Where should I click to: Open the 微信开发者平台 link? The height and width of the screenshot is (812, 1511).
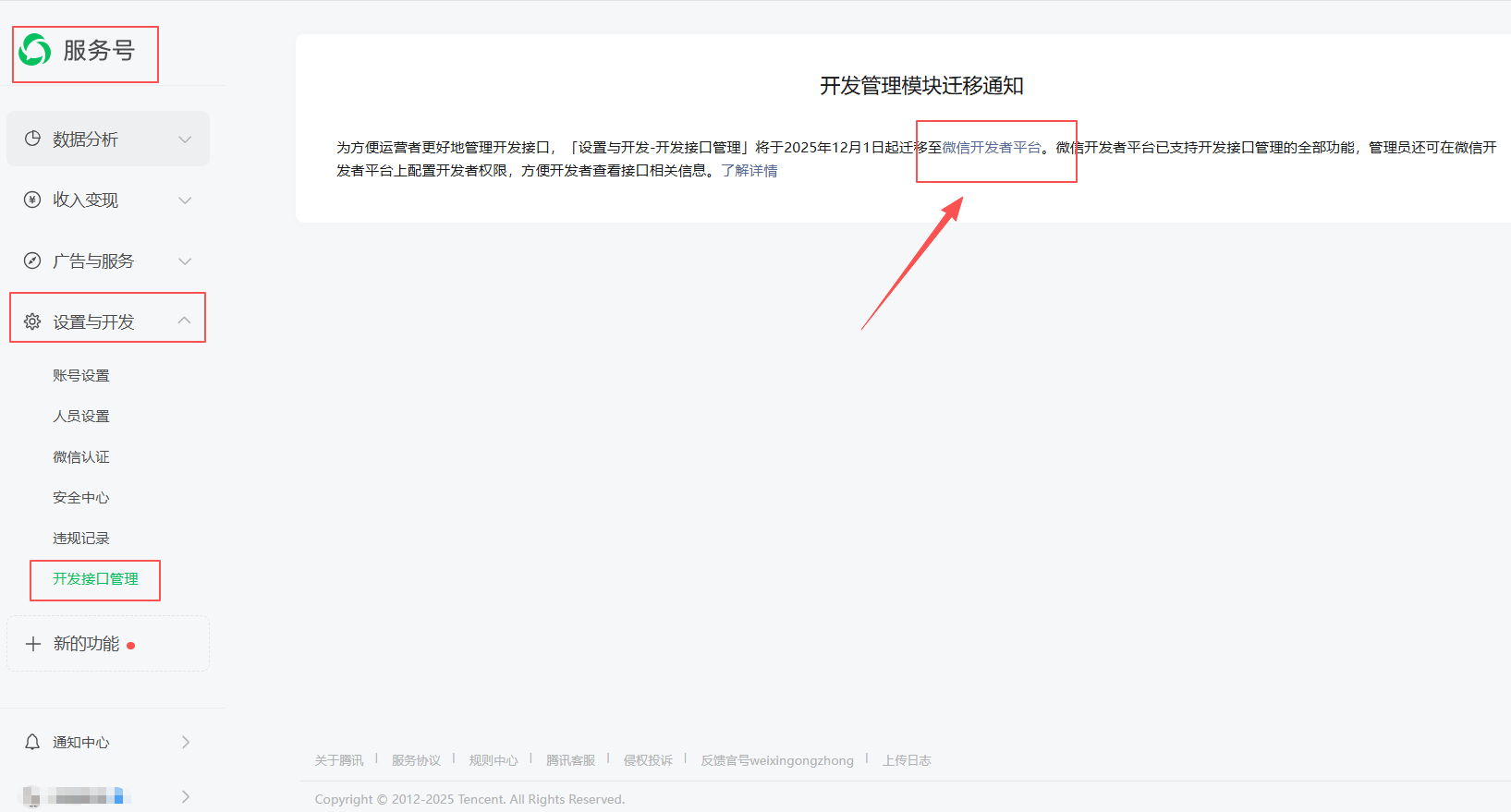pos(992,148)
